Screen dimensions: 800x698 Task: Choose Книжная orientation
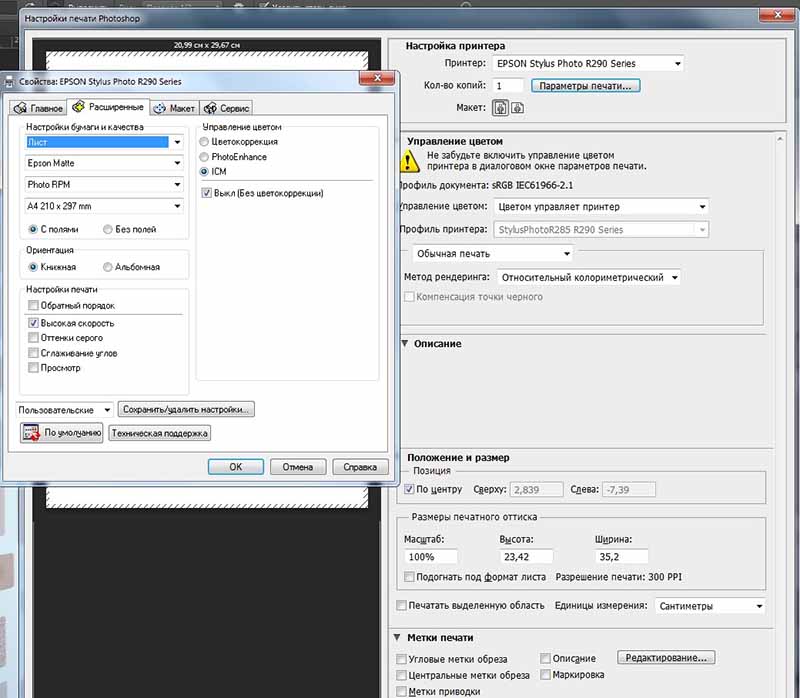click(33, 267)
